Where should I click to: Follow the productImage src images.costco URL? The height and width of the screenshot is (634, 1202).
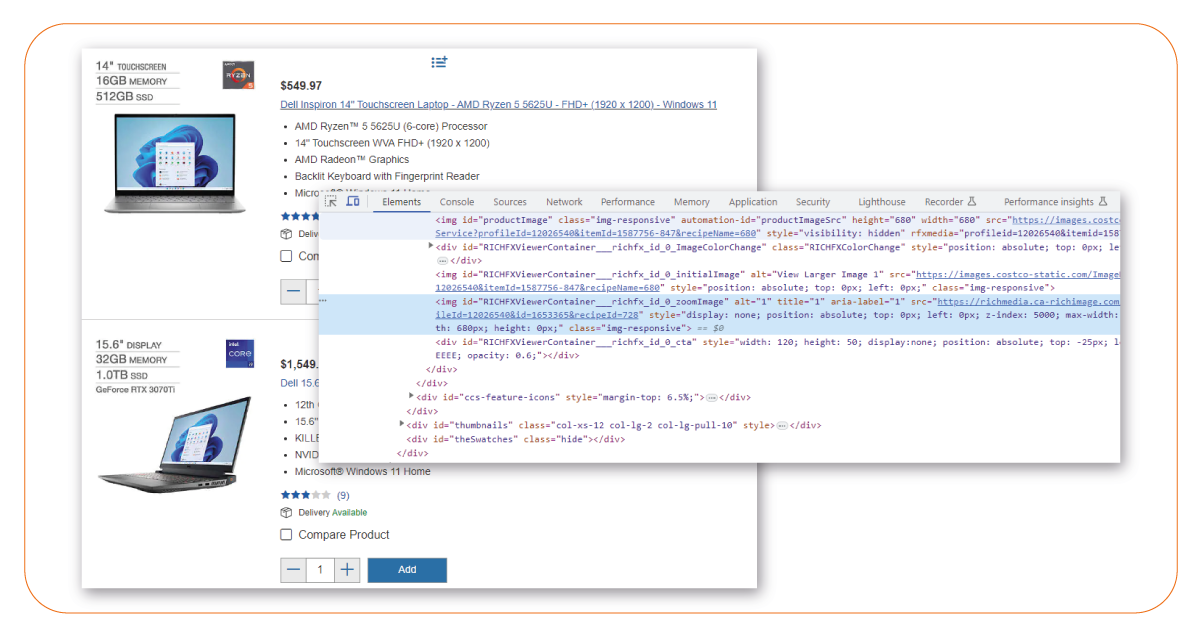pyautogui.click(x=1065, y=219)
